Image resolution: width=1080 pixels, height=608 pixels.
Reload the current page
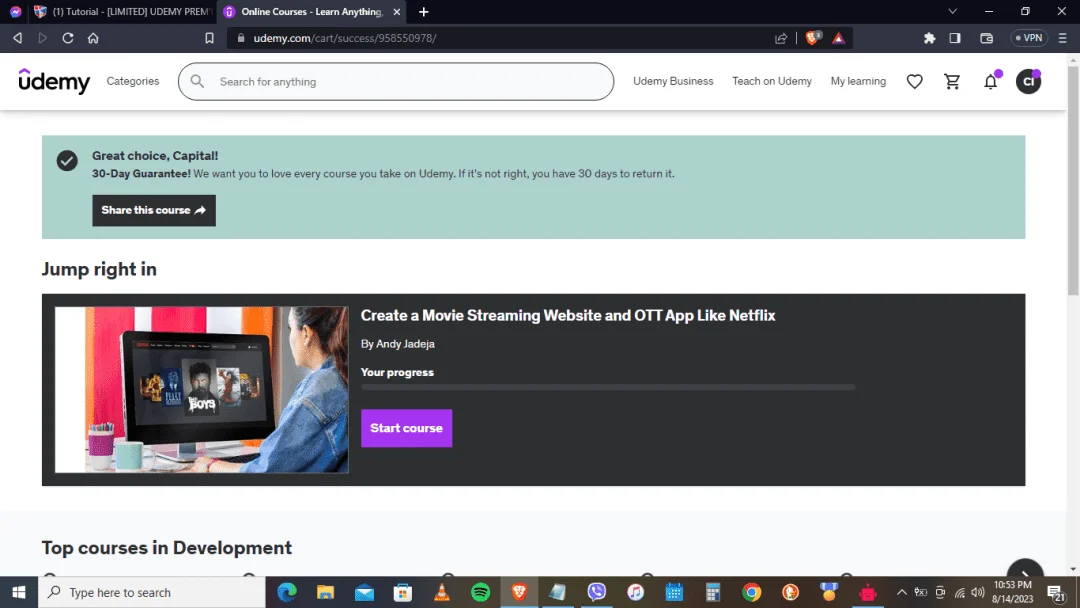click(68, 38)
